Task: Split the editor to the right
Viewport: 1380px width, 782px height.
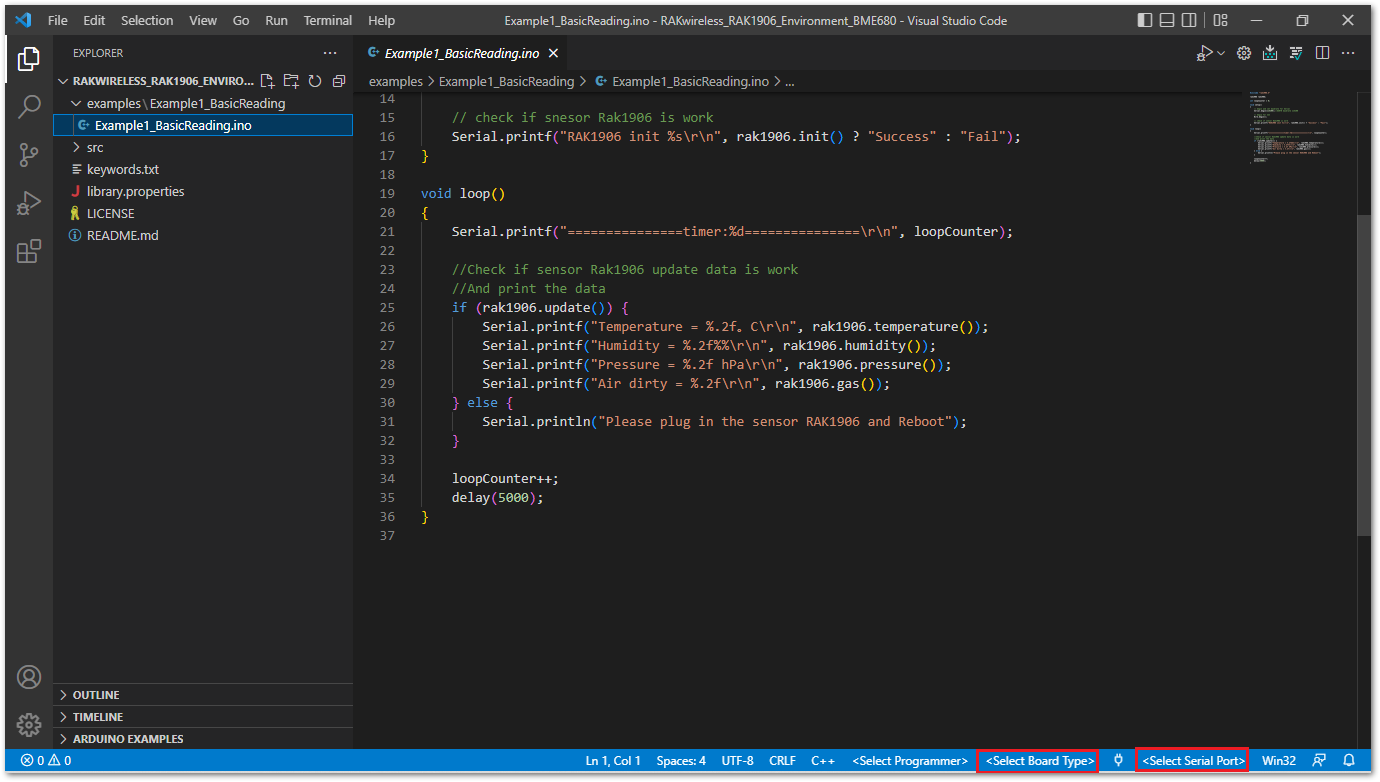Action: [x=1322, y=53]
